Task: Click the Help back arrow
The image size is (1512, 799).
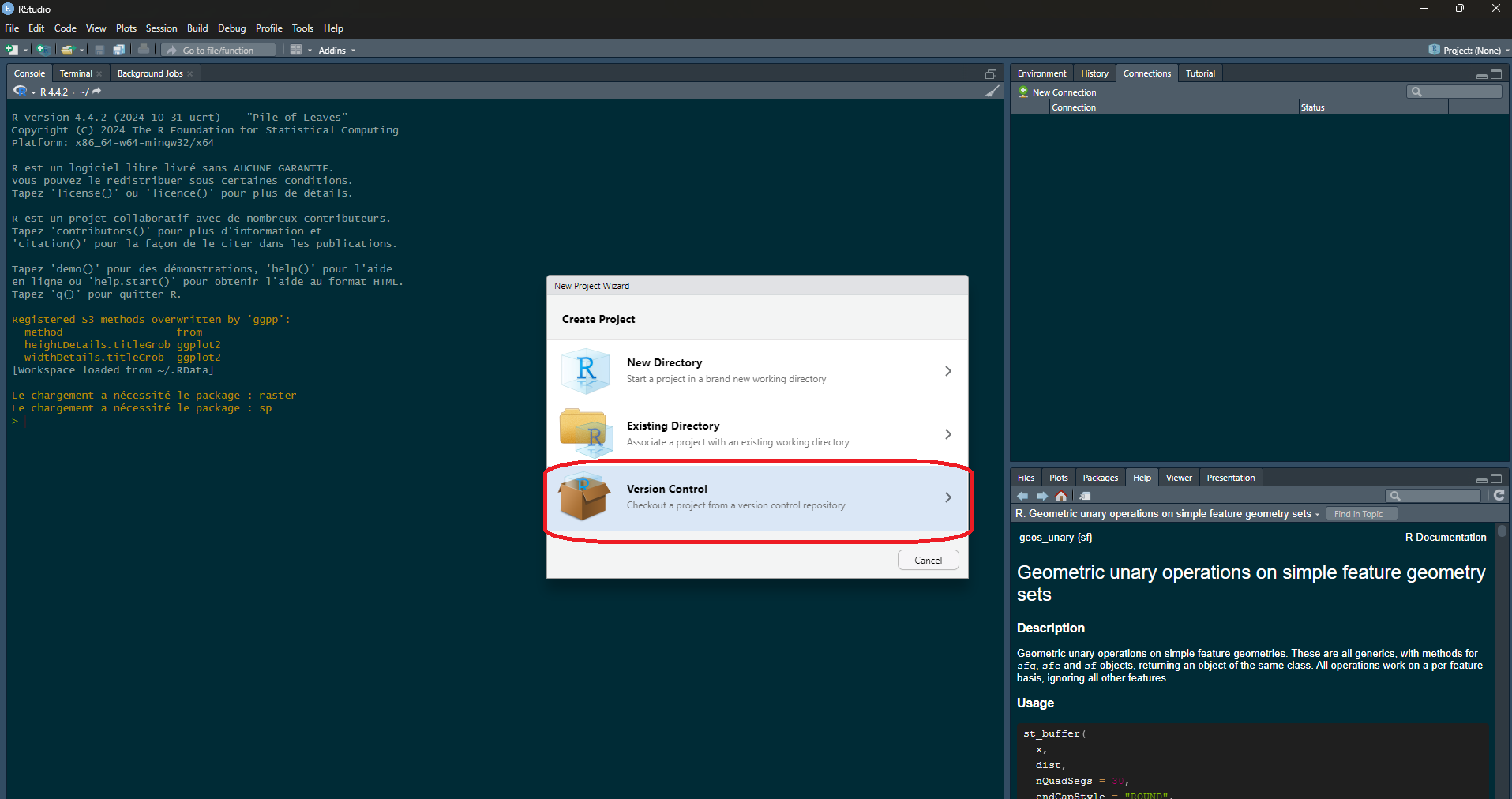Action: point(1022,496)
